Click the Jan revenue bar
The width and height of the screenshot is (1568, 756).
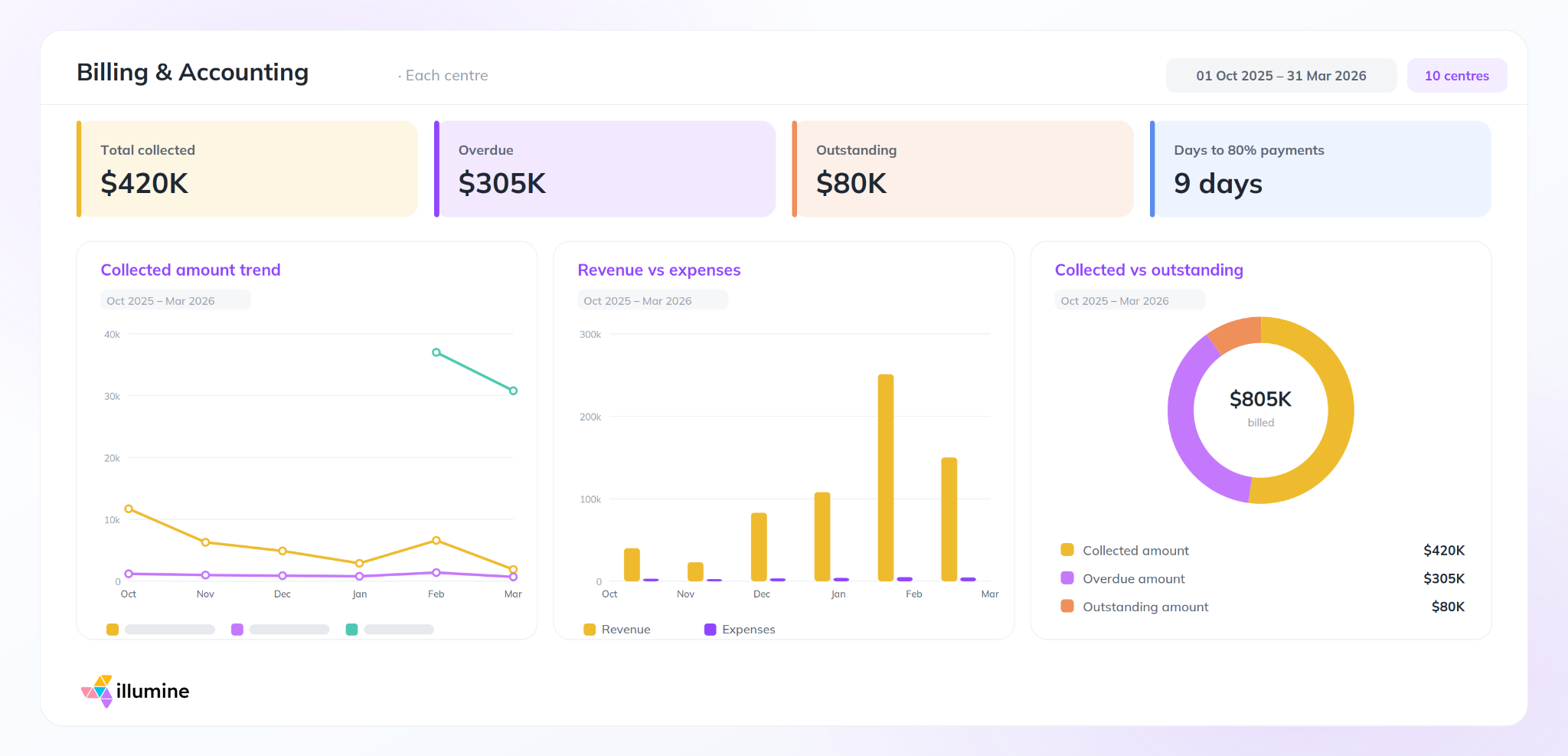click(x=822, y=536)
